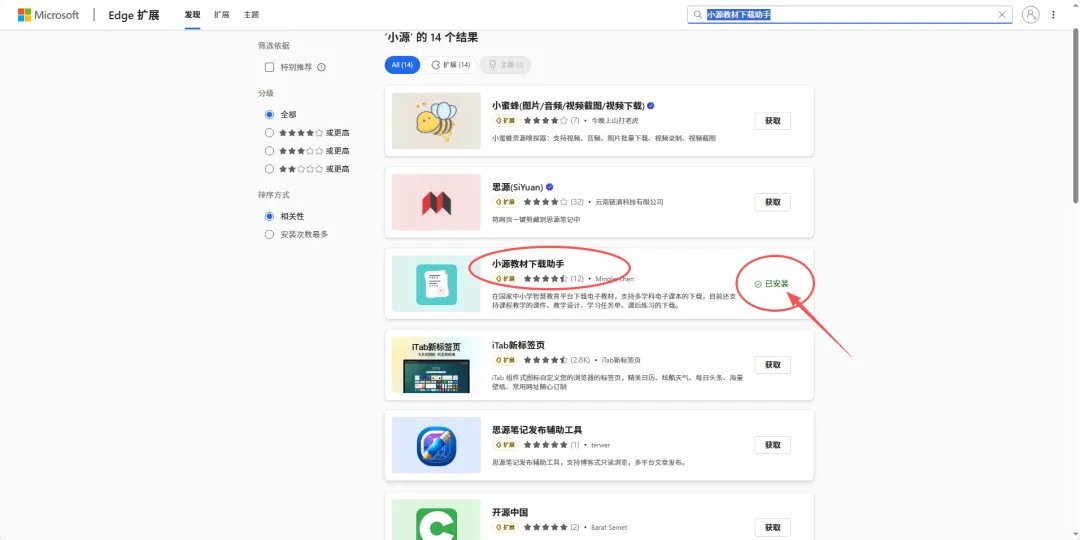Open the 思源笔记发布辅助工具 title link
The image size is (1080, 540).
(x=537, y=430)
